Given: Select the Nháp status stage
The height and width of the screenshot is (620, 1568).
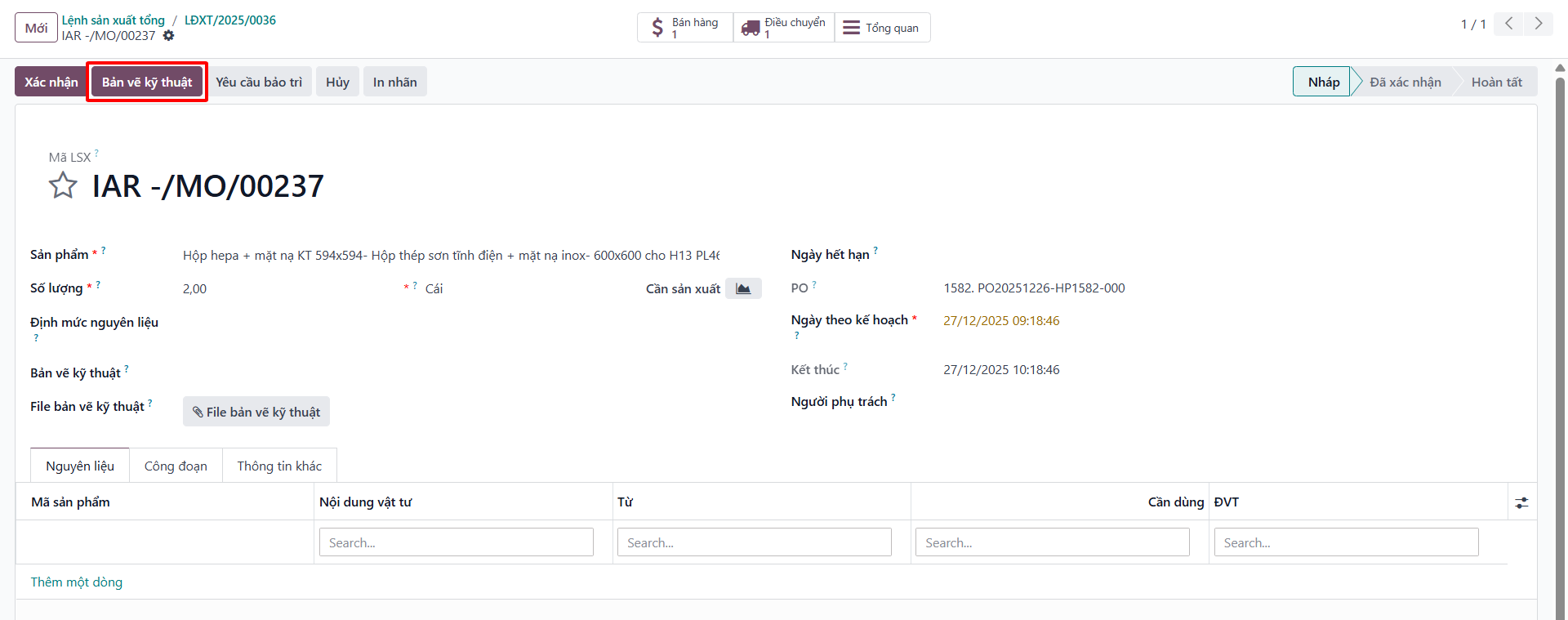Looking at the screenshot, I should tap(1323, 82).
